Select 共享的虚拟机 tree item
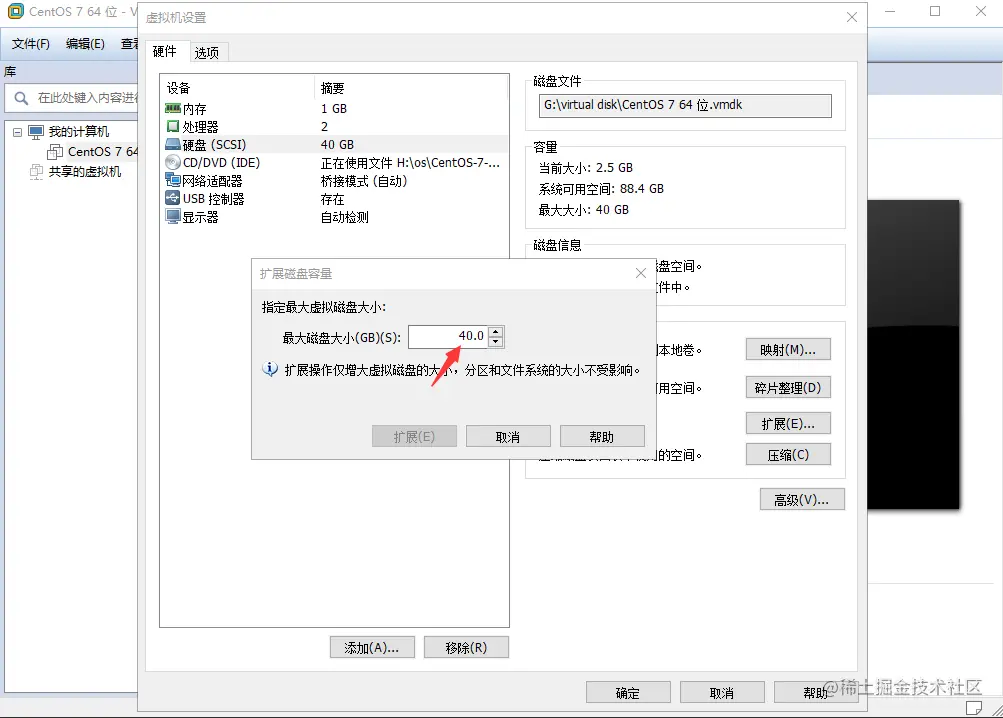Image resolution: width=1003 pixels, height=718 pixels. click(85, 172)
